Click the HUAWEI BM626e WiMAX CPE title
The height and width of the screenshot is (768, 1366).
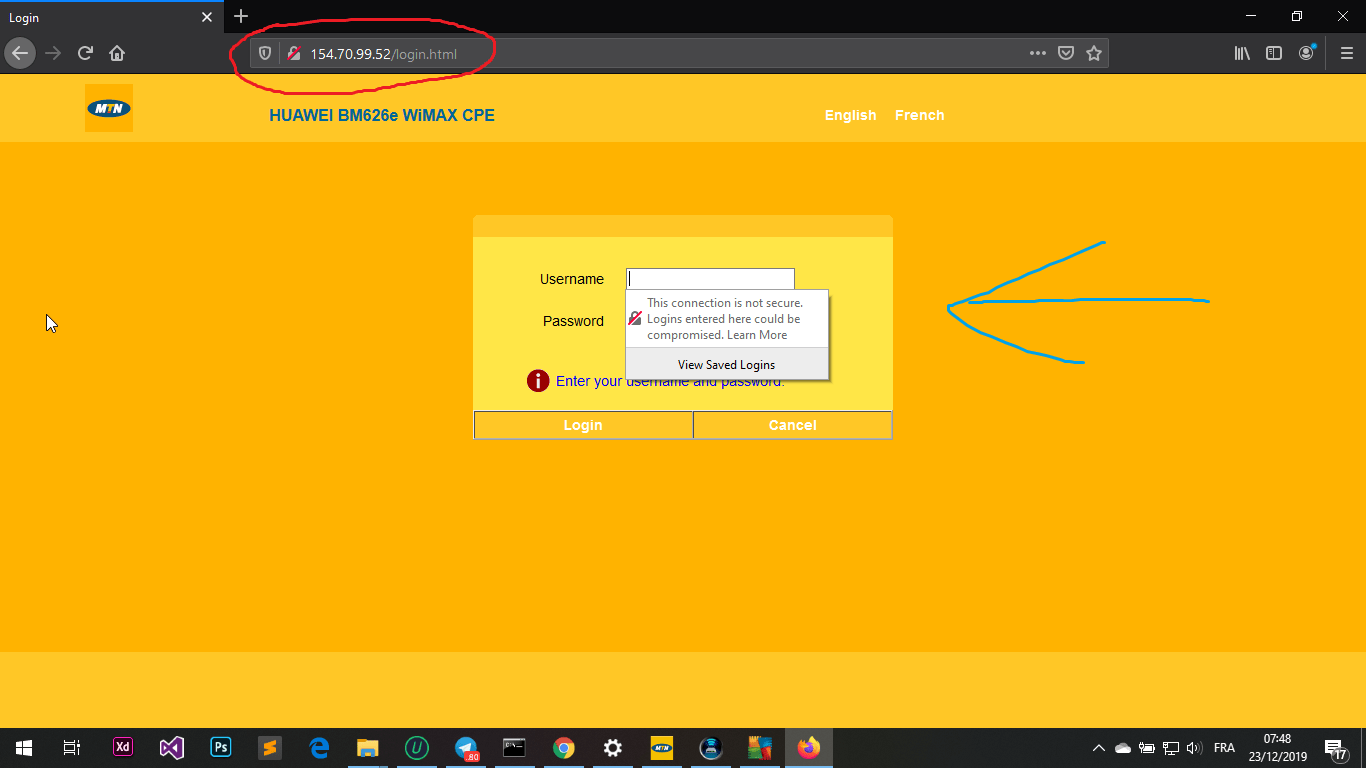click(x=382, y=115)
